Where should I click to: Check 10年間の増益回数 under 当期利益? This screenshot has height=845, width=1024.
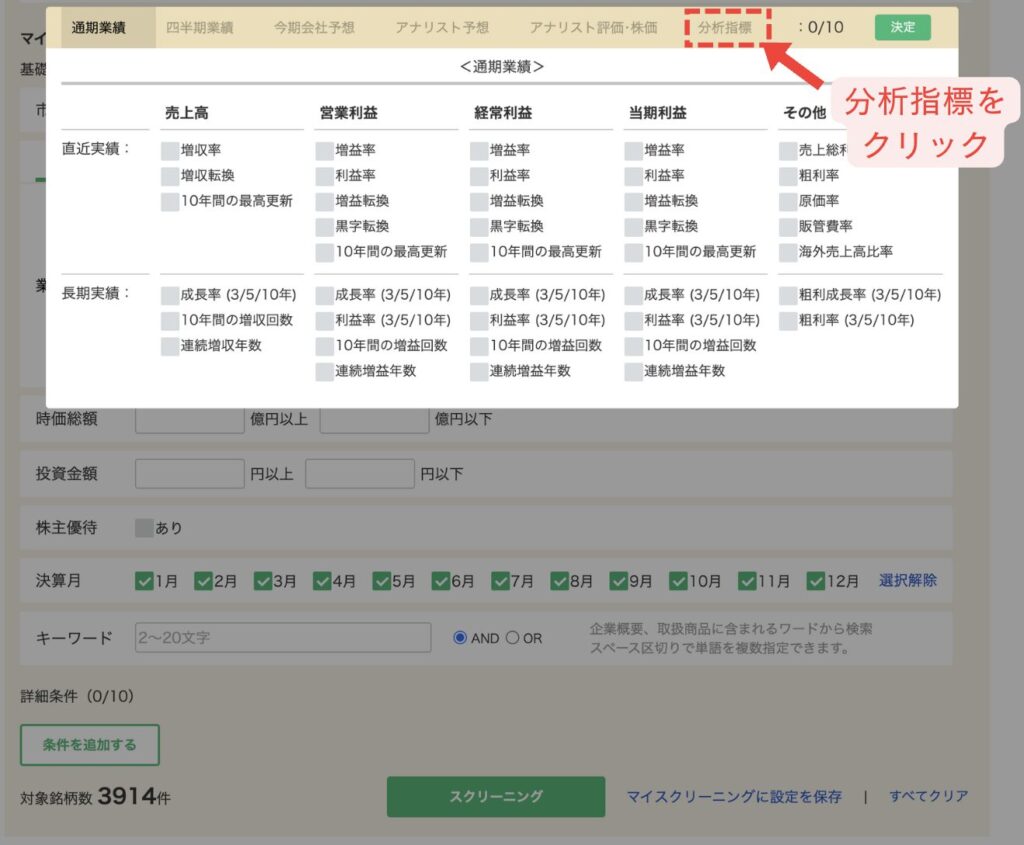(633, 347)
